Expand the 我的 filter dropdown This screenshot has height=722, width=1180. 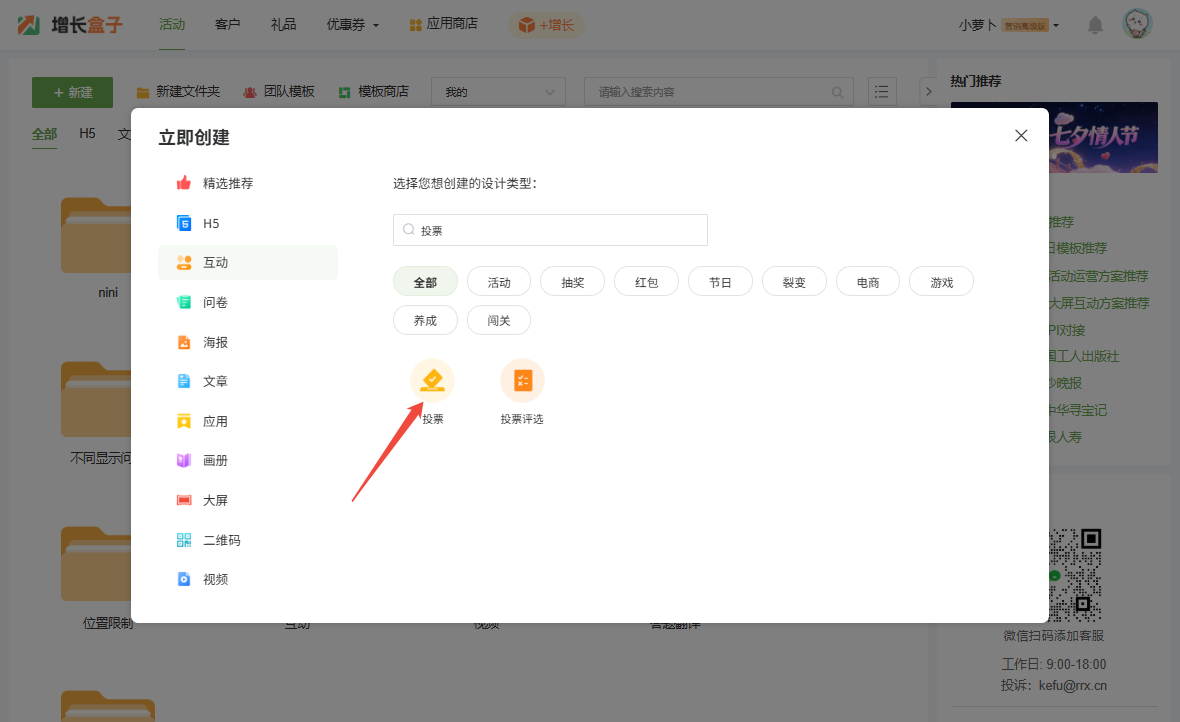pyautogui.click(x=498, y=92)
